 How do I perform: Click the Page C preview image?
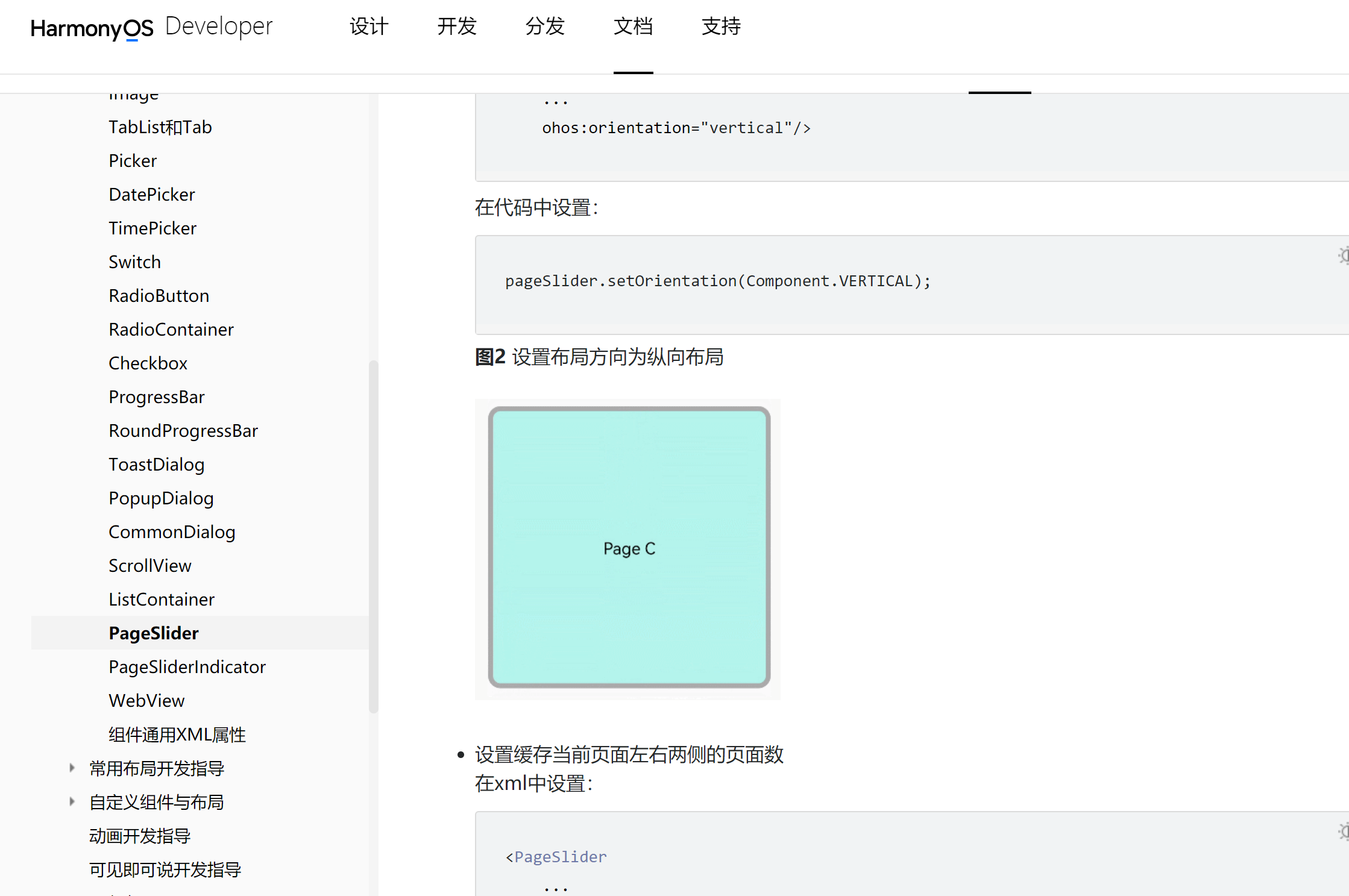point(628,548)
